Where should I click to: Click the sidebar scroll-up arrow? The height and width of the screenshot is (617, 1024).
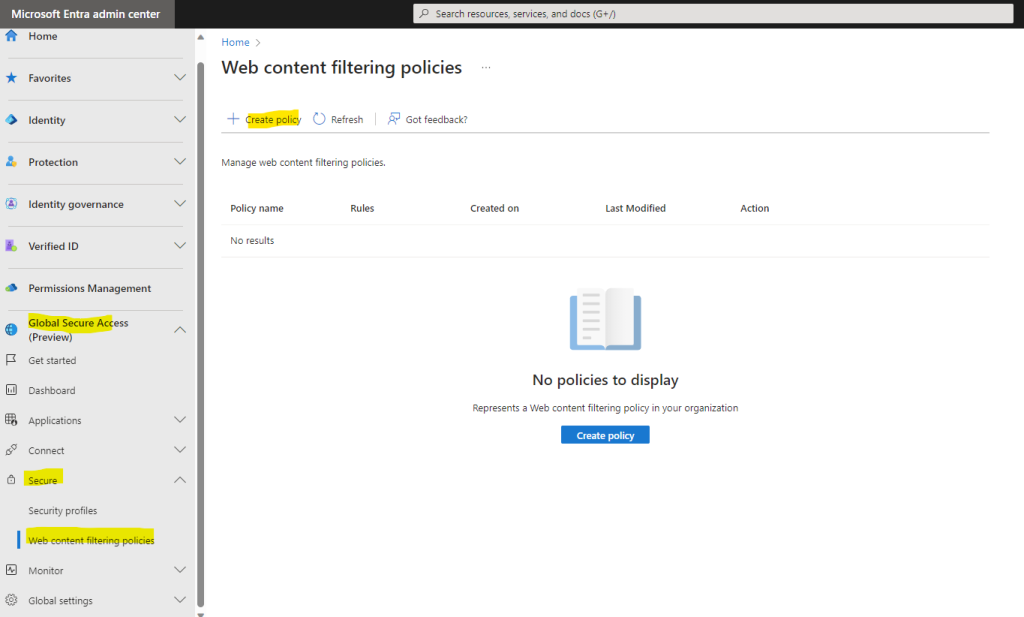200,38
